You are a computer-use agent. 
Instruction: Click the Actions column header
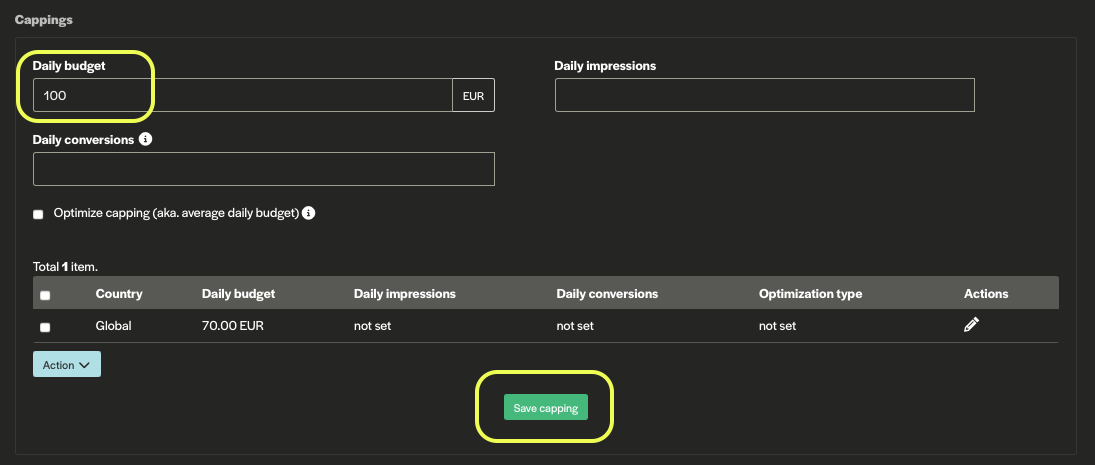[985, 294]
